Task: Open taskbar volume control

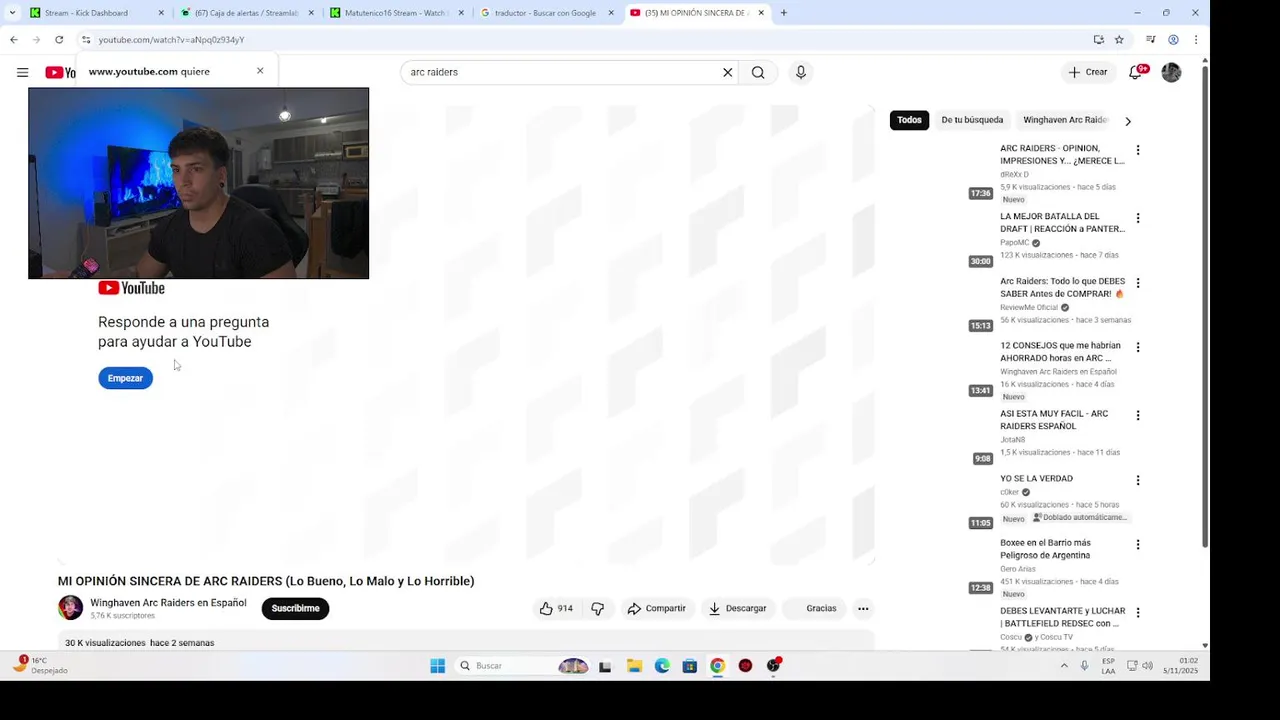Action: tap(1147, 666)
